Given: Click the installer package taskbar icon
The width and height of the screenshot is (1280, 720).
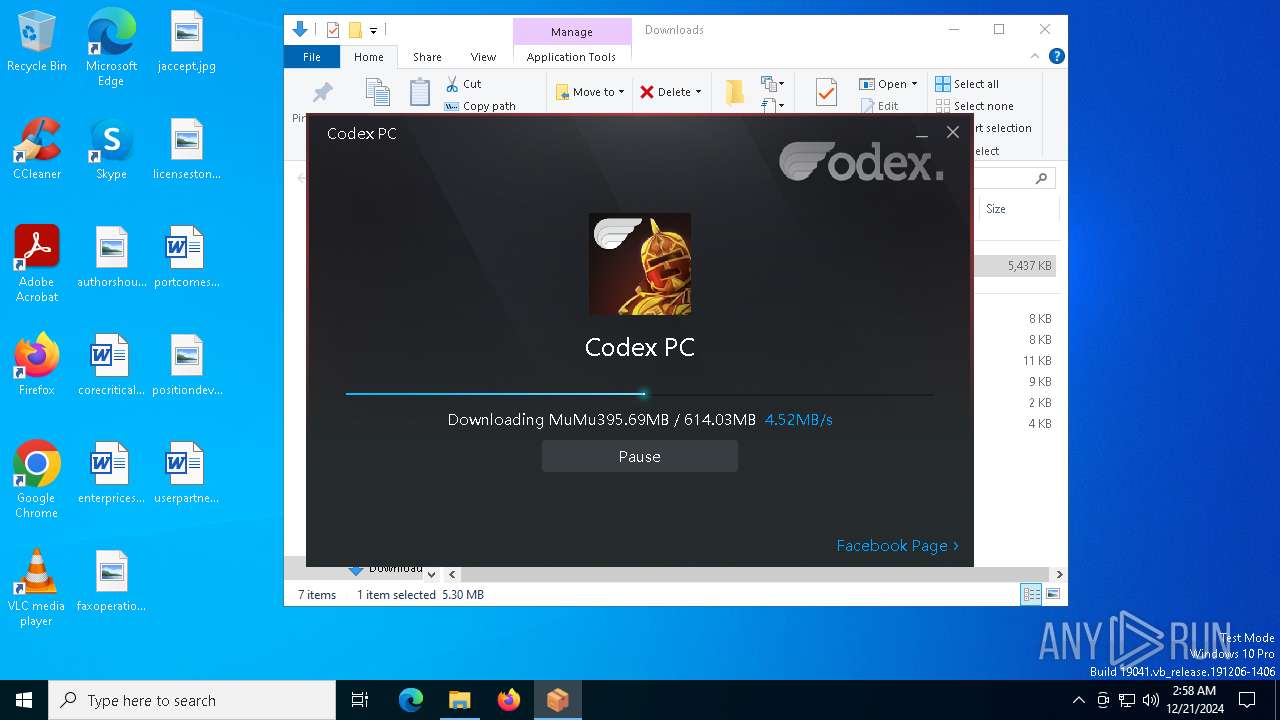Looking at the screenshot, I should [557, 700].
